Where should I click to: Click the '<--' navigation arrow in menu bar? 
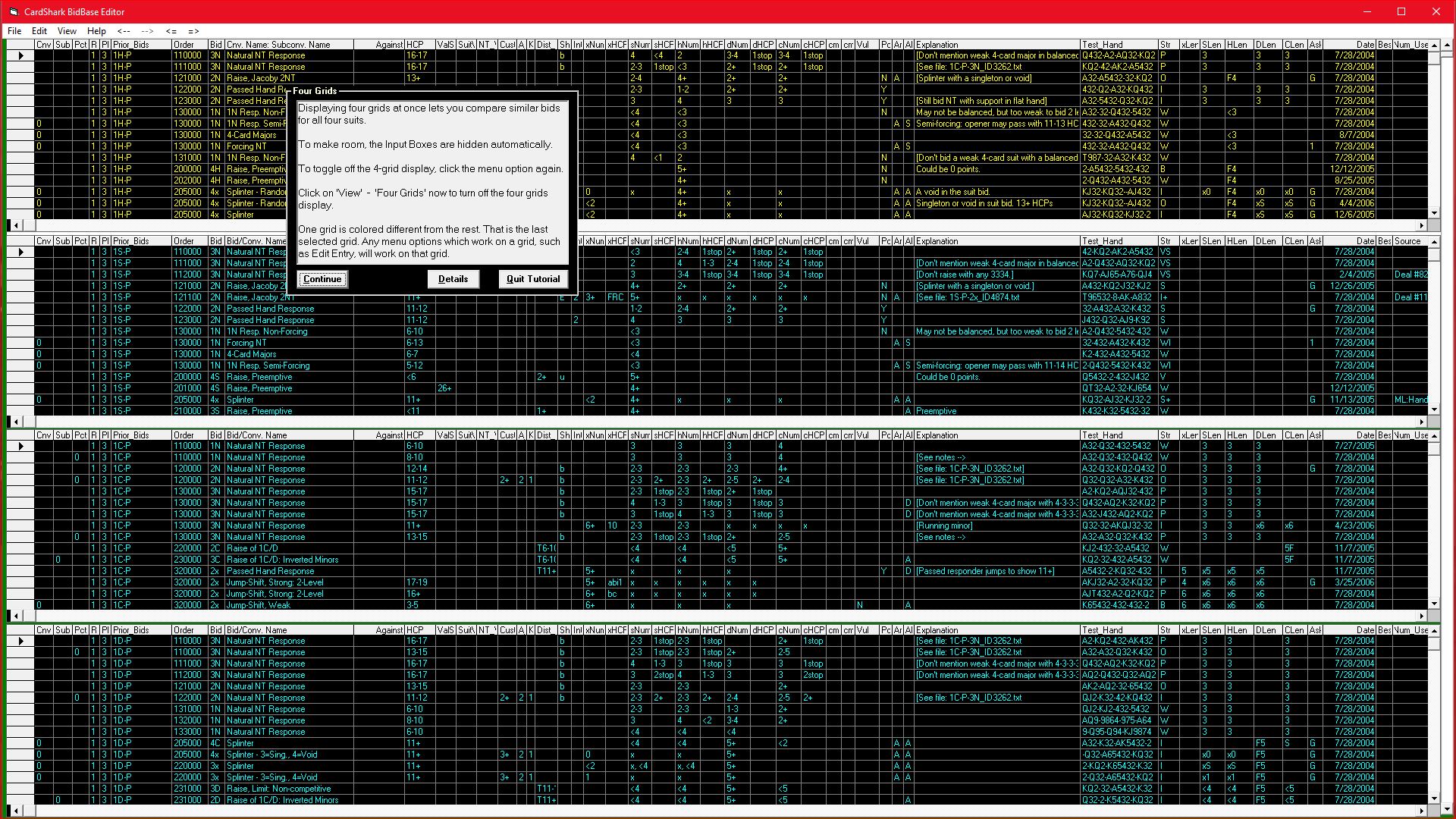(x=124, y=31)
